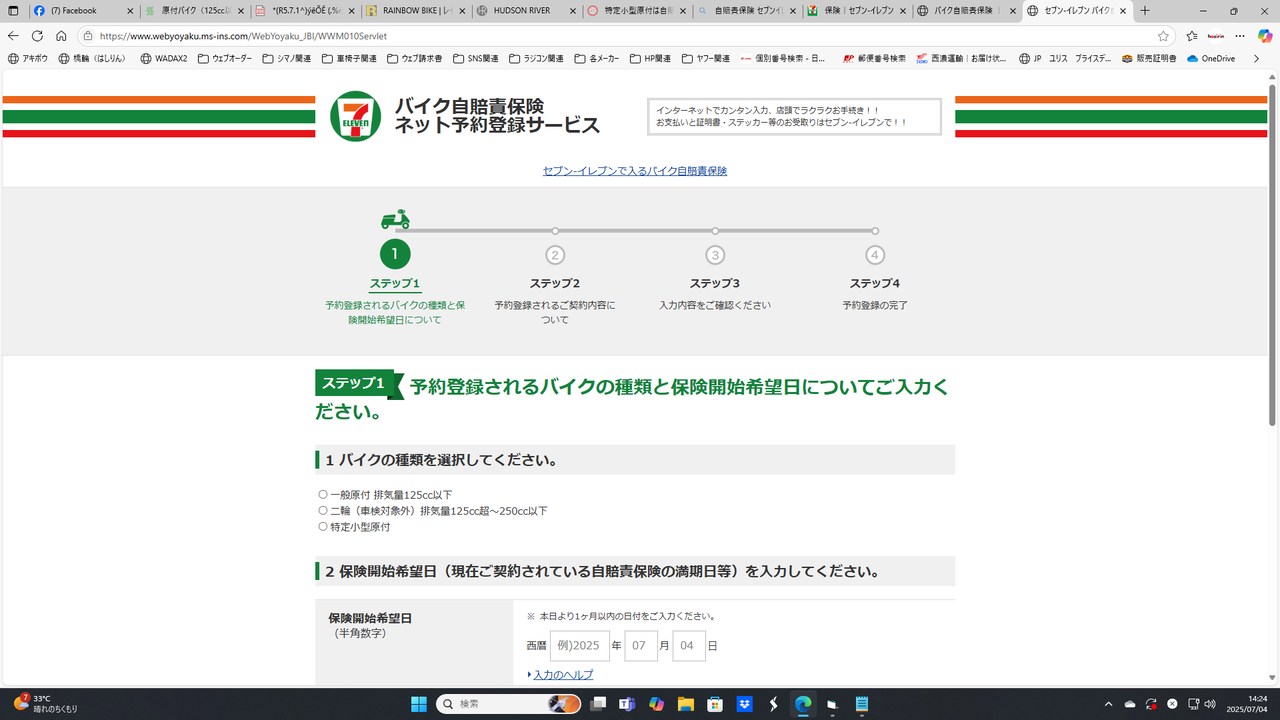Click the day input field showing 04
Image resolution: width=1280 pixels, height=720 pixels.
pyautogui.click(x=689, y=646)
